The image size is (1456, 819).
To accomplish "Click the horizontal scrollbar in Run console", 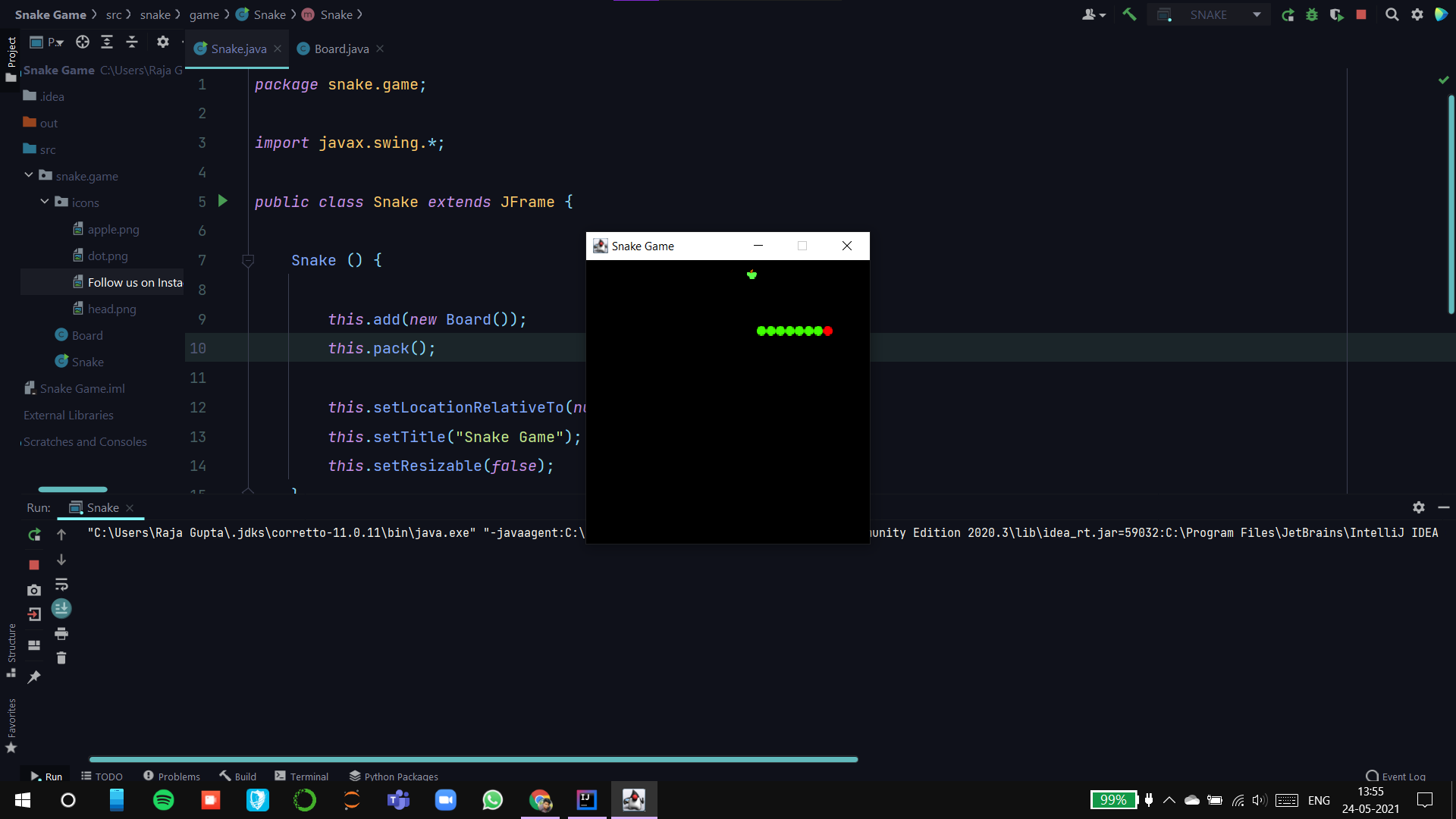I will [473, 759].
